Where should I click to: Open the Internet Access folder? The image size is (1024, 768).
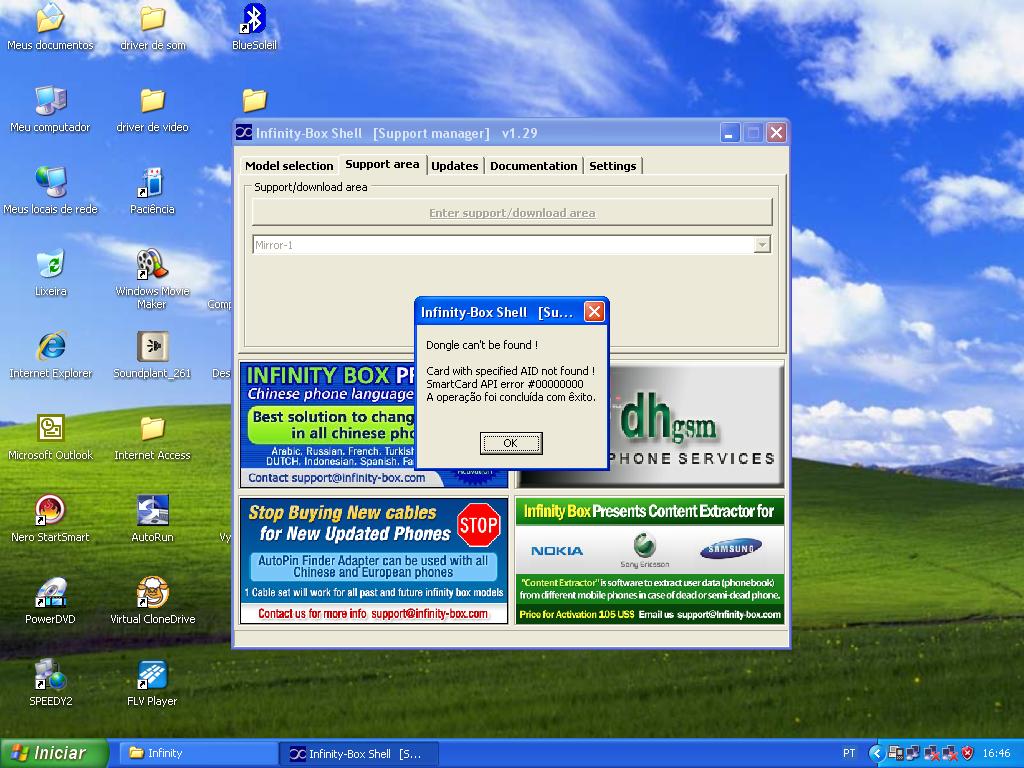tap(152, 437)
